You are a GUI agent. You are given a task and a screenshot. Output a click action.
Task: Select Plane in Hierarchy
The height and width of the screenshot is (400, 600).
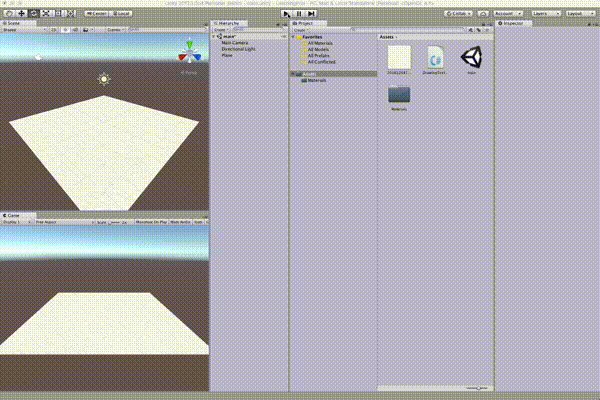pyautogui.click(x=227, y=55)
